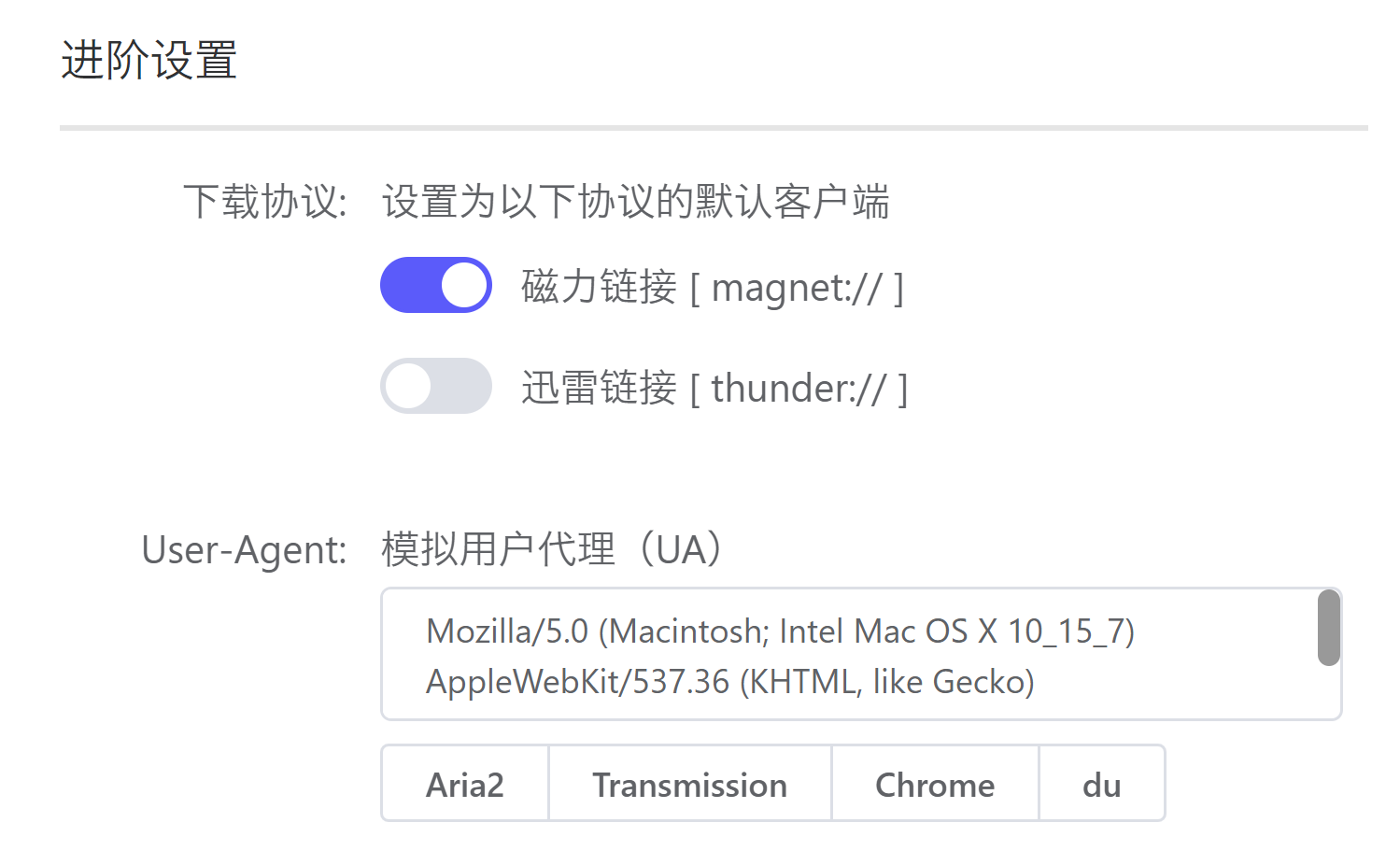
Task: Disable the magnet:// link toggle
Action: (435, 285)
